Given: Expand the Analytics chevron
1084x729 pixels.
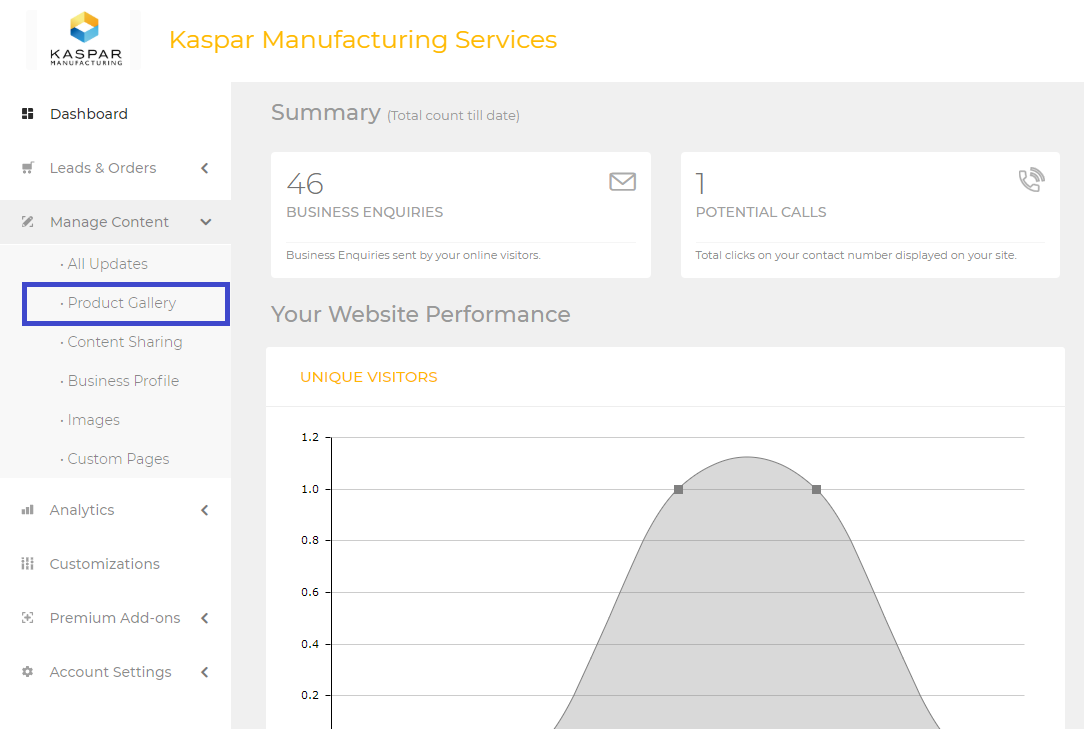Looking at the screenshot, I should [x=205, y=510].
